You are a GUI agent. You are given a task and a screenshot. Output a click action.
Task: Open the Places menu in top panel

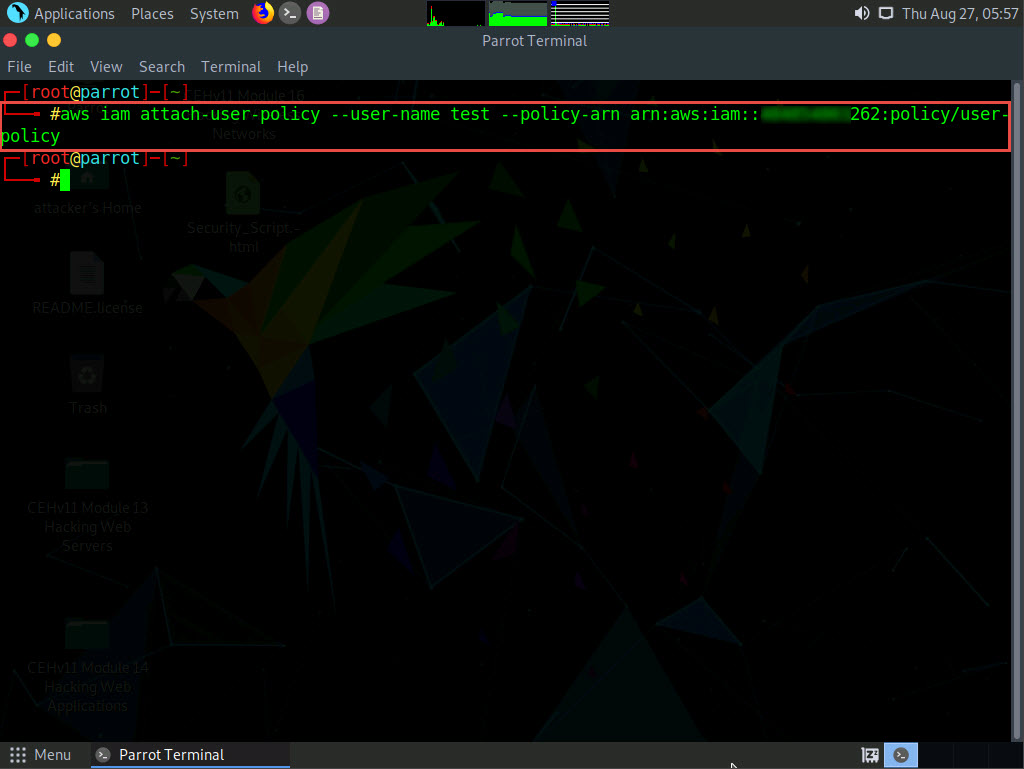click(x=152, y=14)
